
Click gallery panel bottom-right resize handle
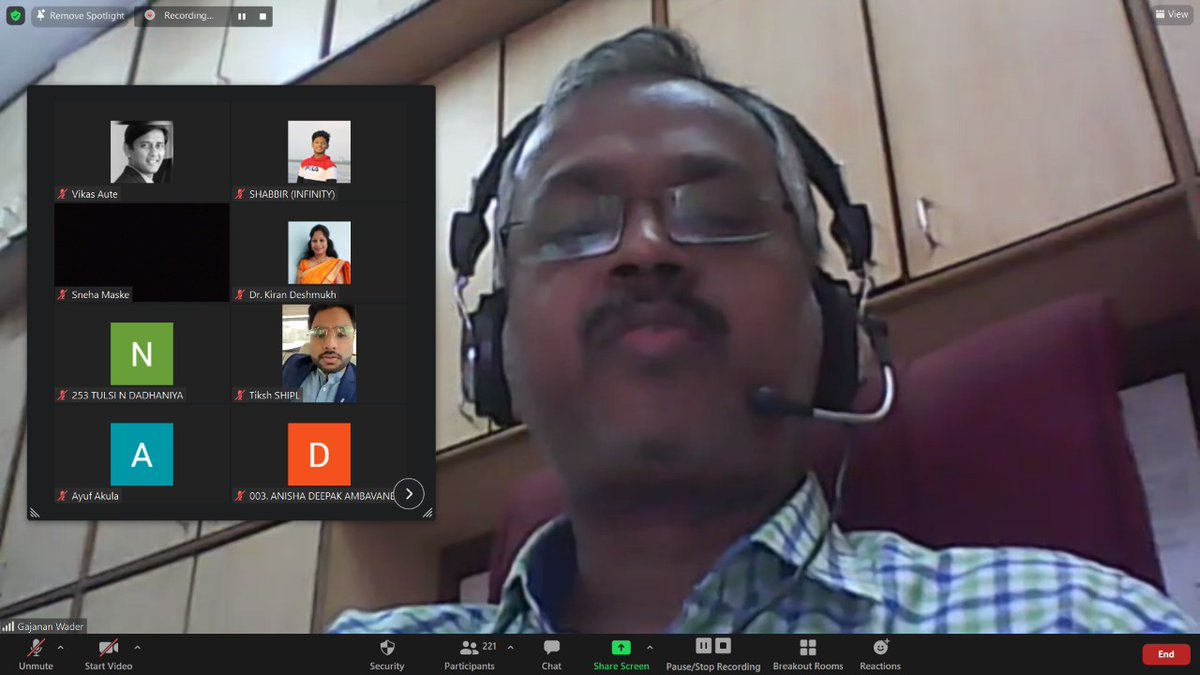pos(428,512)
